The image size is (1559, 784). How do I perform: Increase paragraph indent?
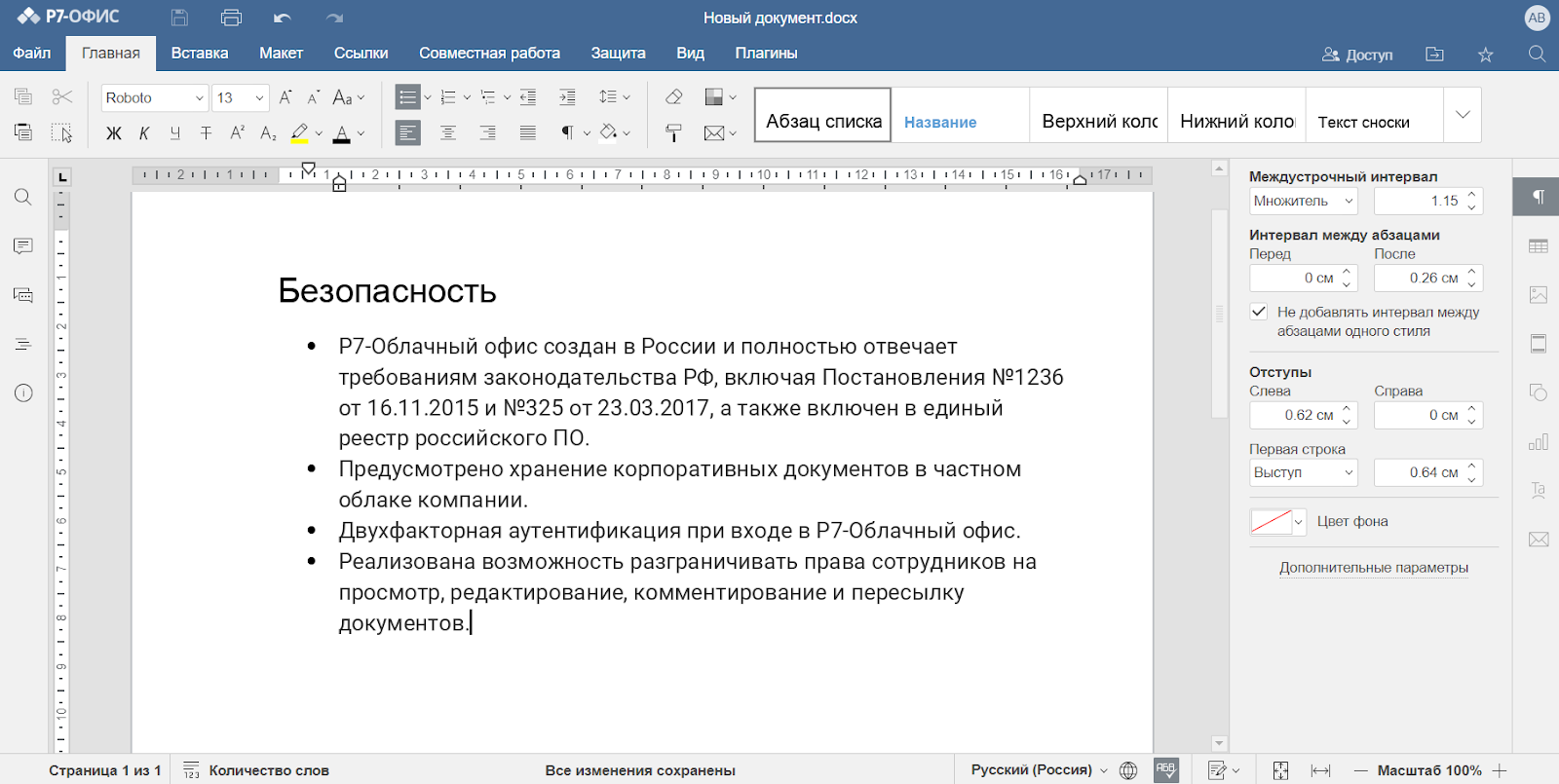click(567, 97)
